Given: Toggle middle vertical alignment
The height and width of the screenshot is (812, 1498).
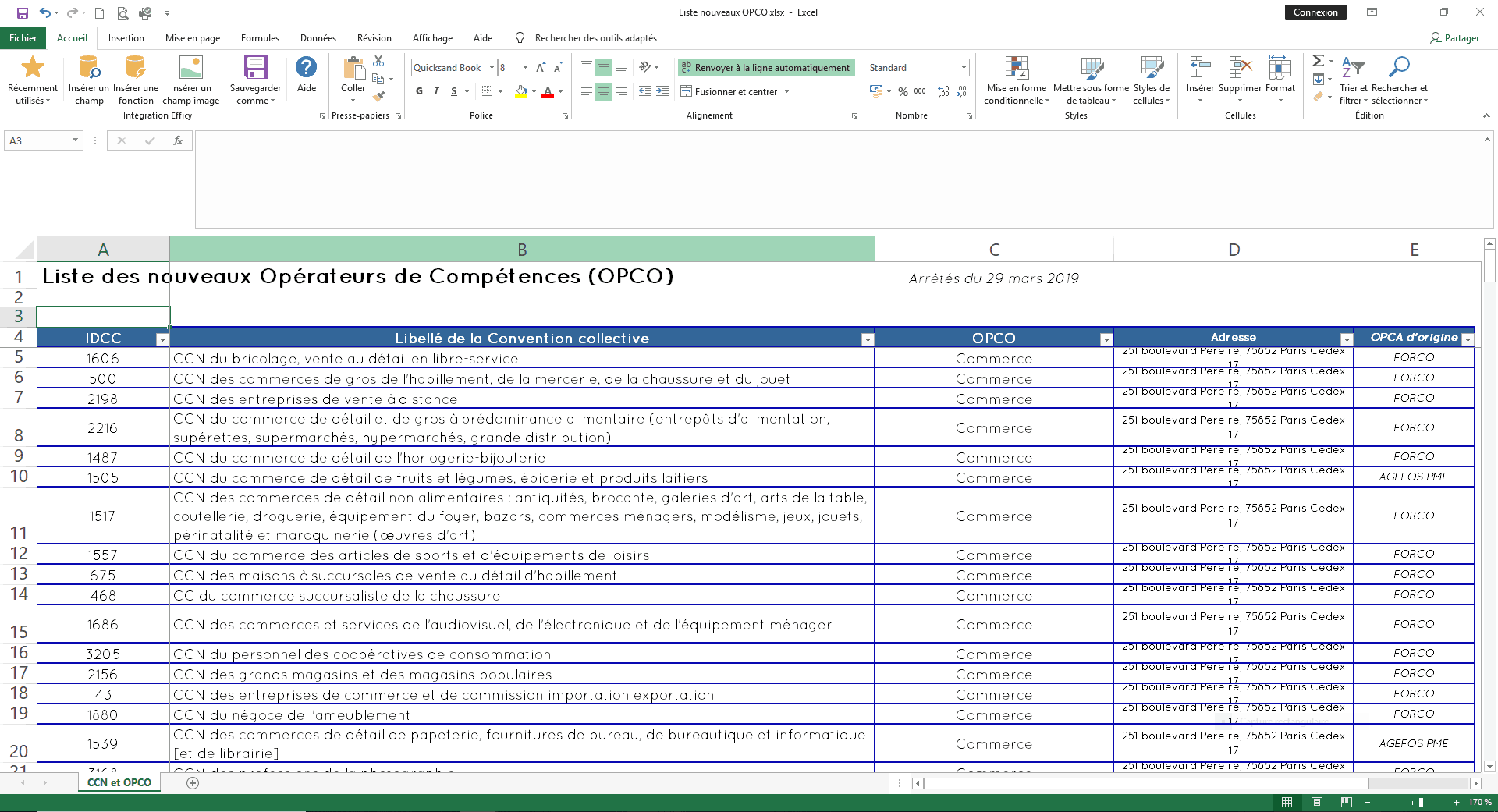Looking at the screenshot, I should tap(604, 68).
